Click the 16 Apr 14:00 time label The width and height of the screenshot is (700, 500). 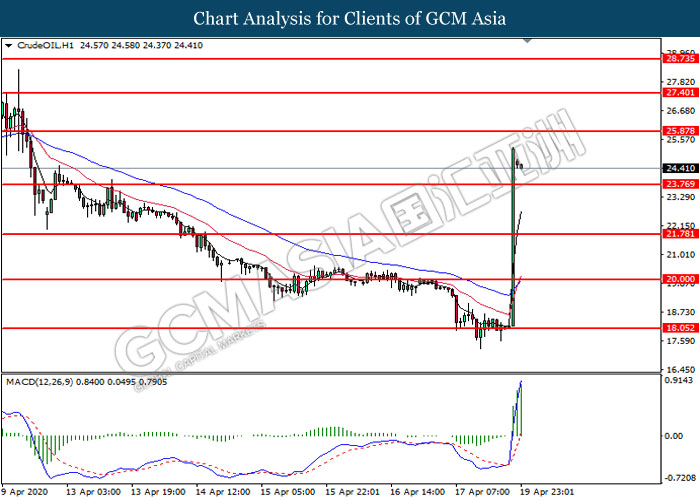pos(417,492)
